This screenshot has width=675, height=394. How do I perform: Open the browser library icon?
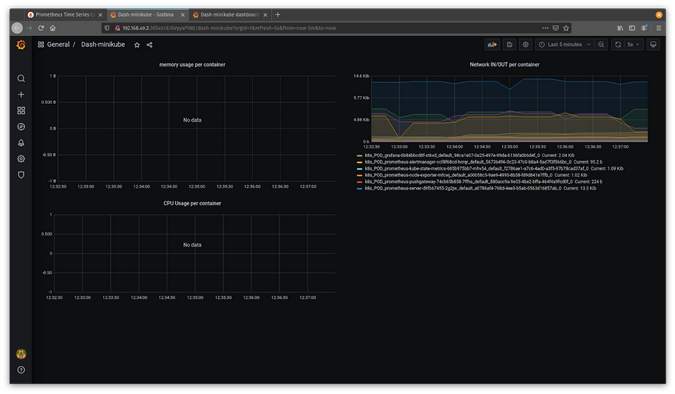(x=620, y=28)
